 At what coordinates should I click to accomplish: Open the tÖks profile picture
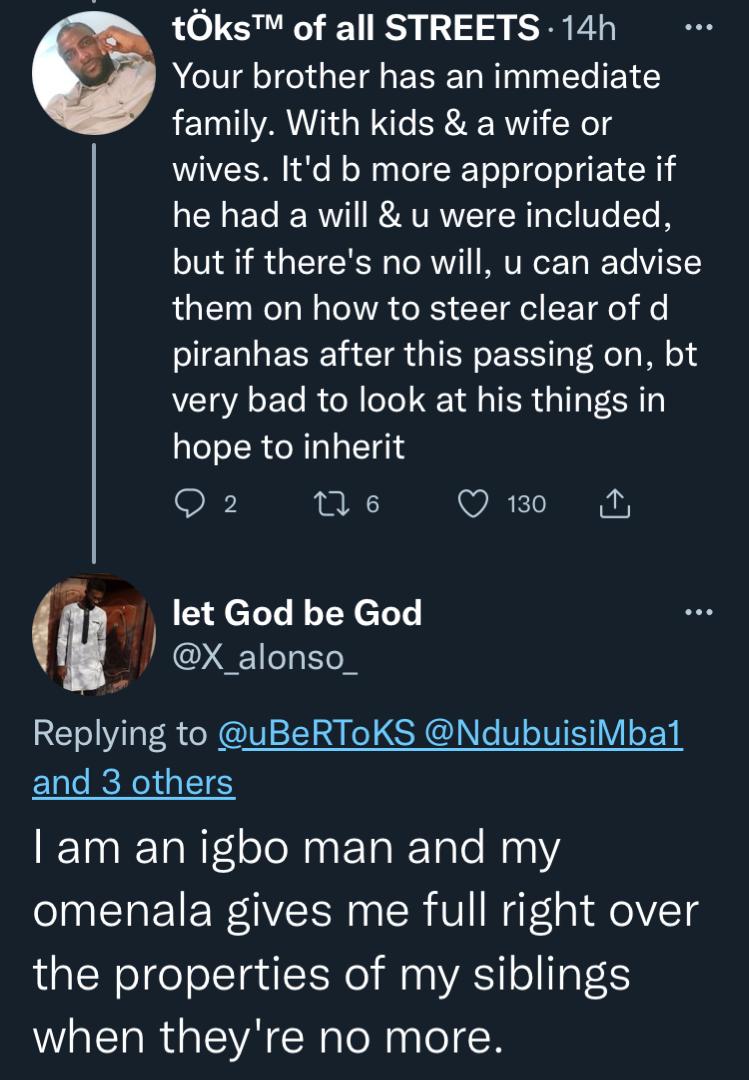[x=94, y=73]
